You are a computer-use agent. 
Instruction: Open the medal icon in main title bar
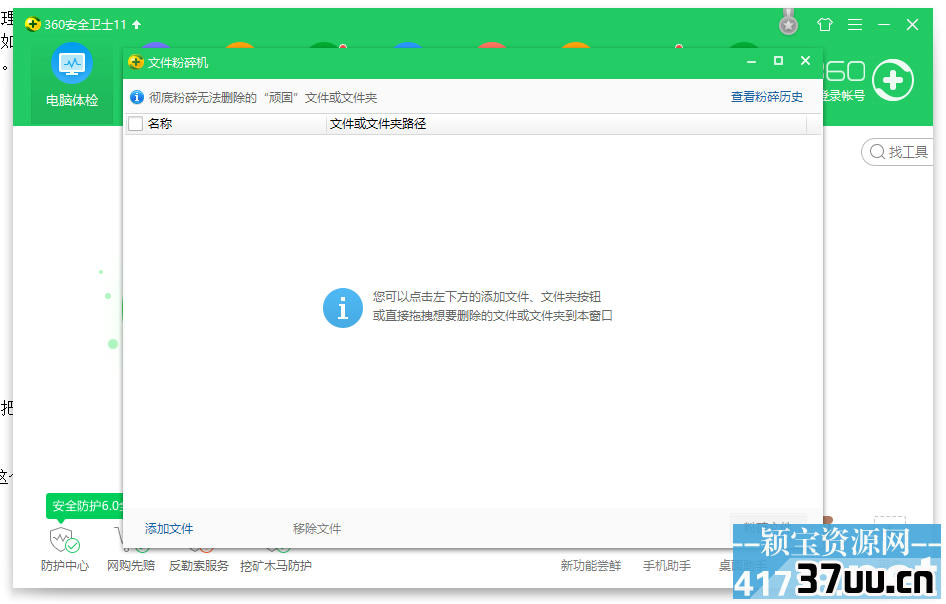click(x=788, y=23)
